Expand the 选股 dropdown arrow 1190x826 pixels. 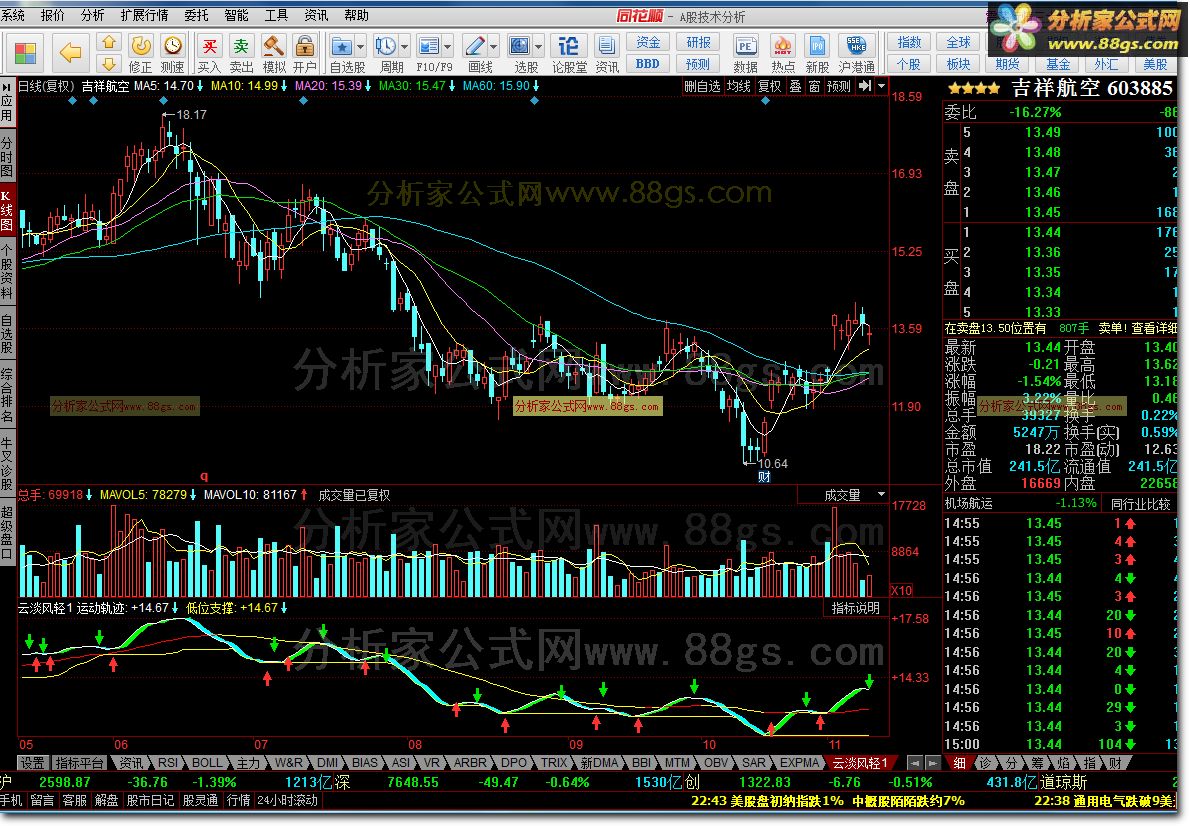point(539,46)
